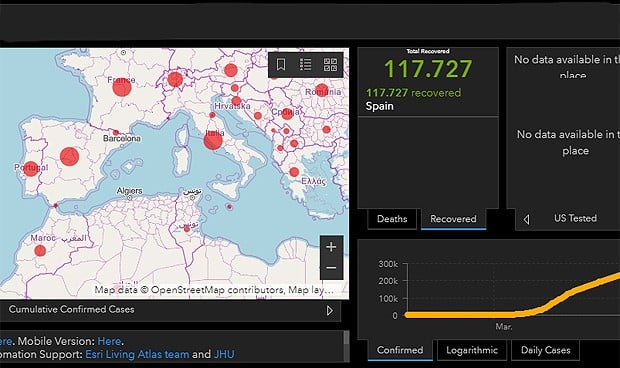Select the case marker over Spain

pos(70,157)
